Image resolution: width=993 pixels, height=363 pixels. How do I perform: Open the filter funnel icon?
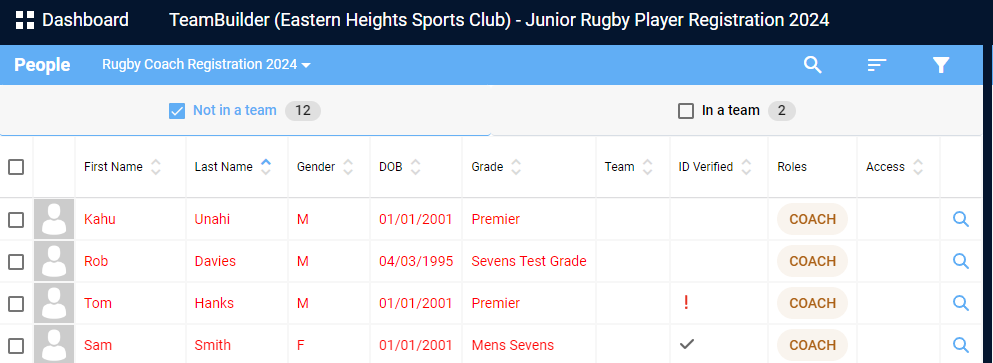click(x=941, y=65)
